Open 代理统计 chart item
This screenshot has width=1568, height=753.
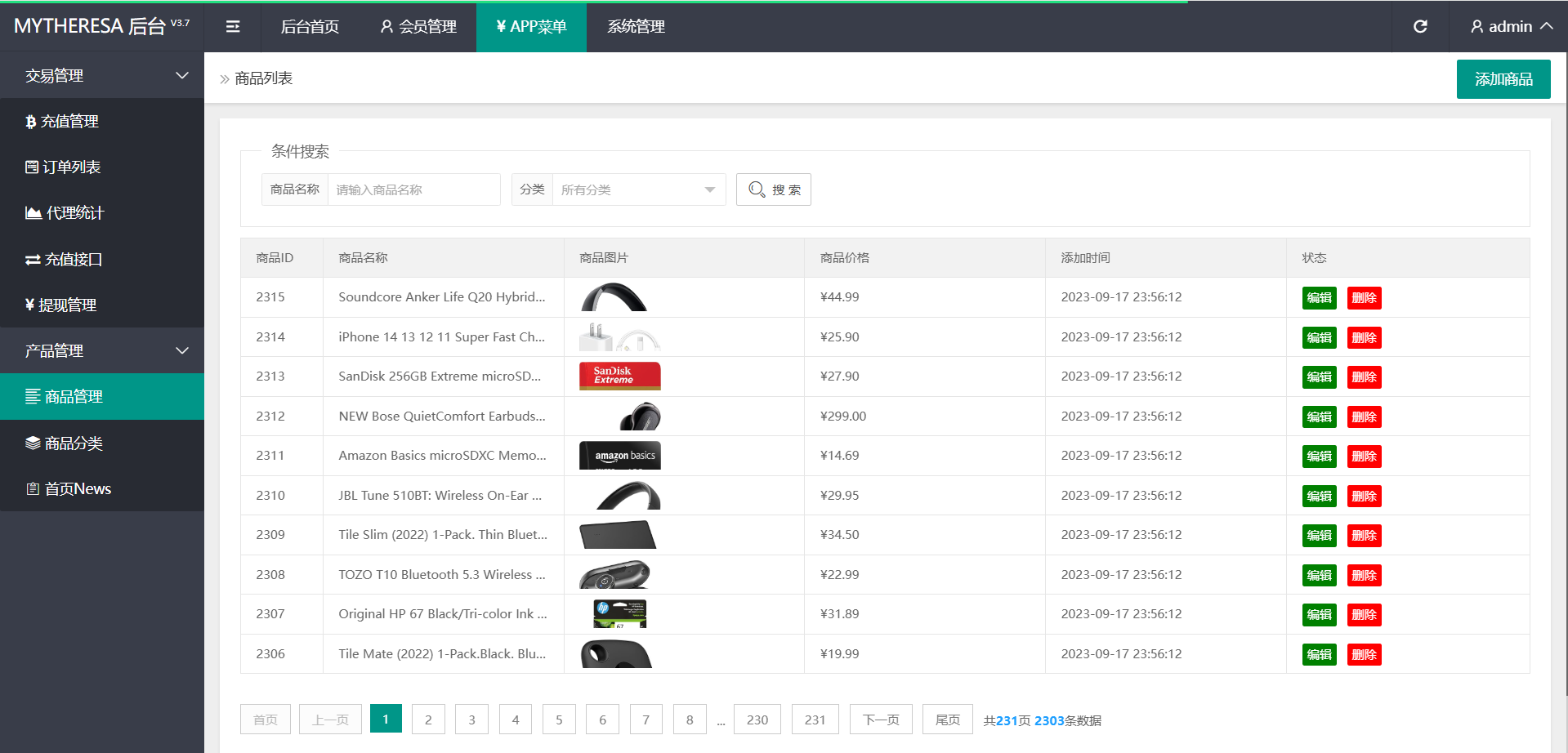click(65, 213)
